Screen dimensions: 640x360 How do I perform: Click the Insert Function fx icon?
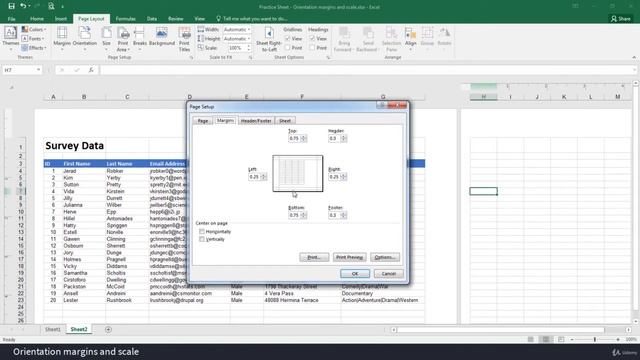pos(91,70)
